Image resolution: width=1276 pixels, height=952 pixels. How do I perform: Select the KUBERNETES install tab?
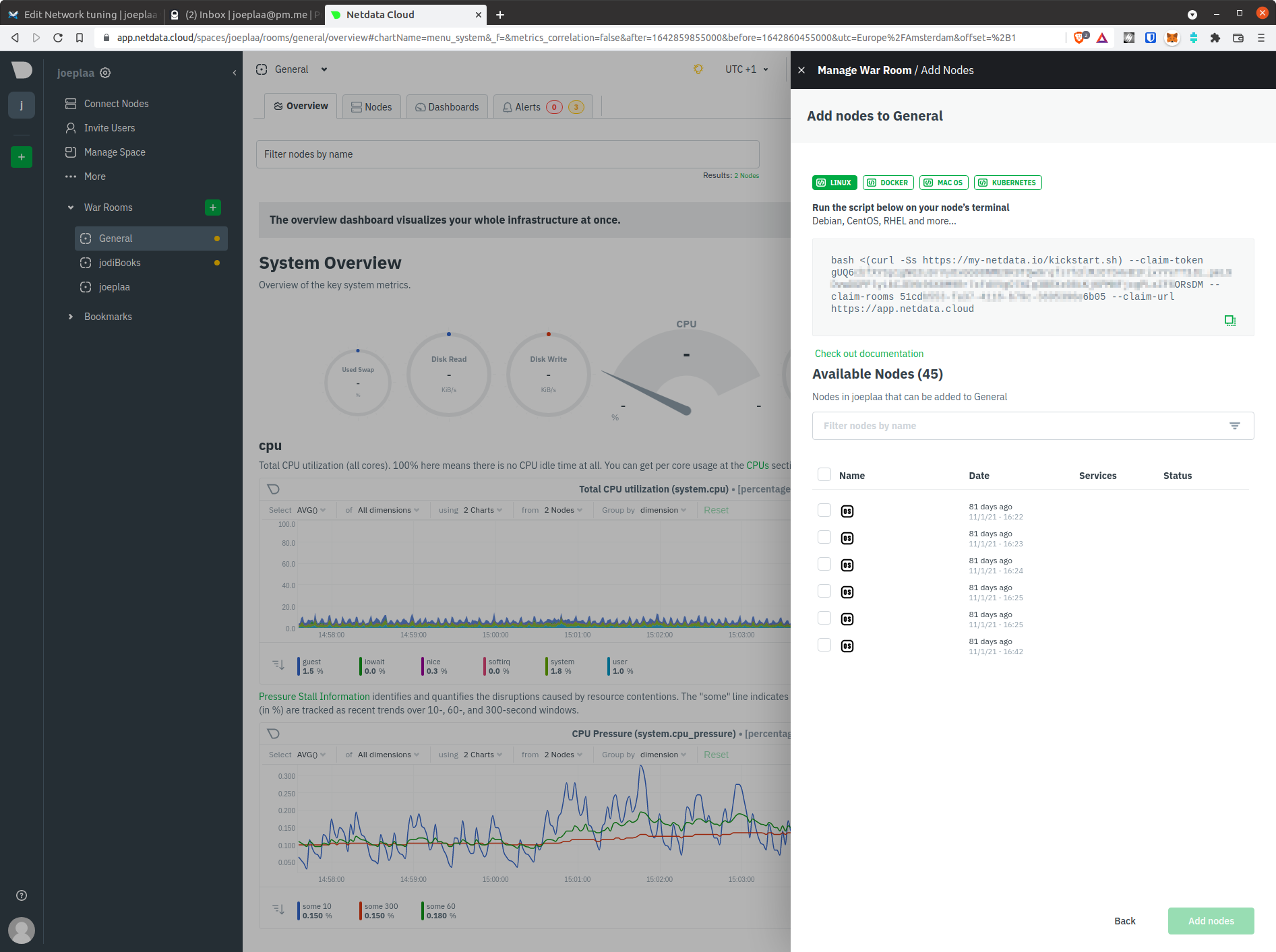click(x=1008, y=183)
